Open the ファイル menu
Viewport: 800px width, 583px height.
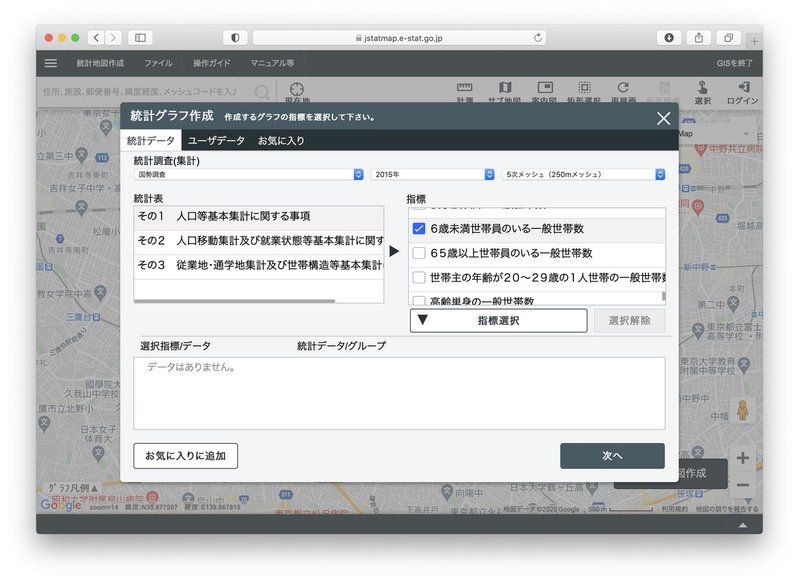158,63
